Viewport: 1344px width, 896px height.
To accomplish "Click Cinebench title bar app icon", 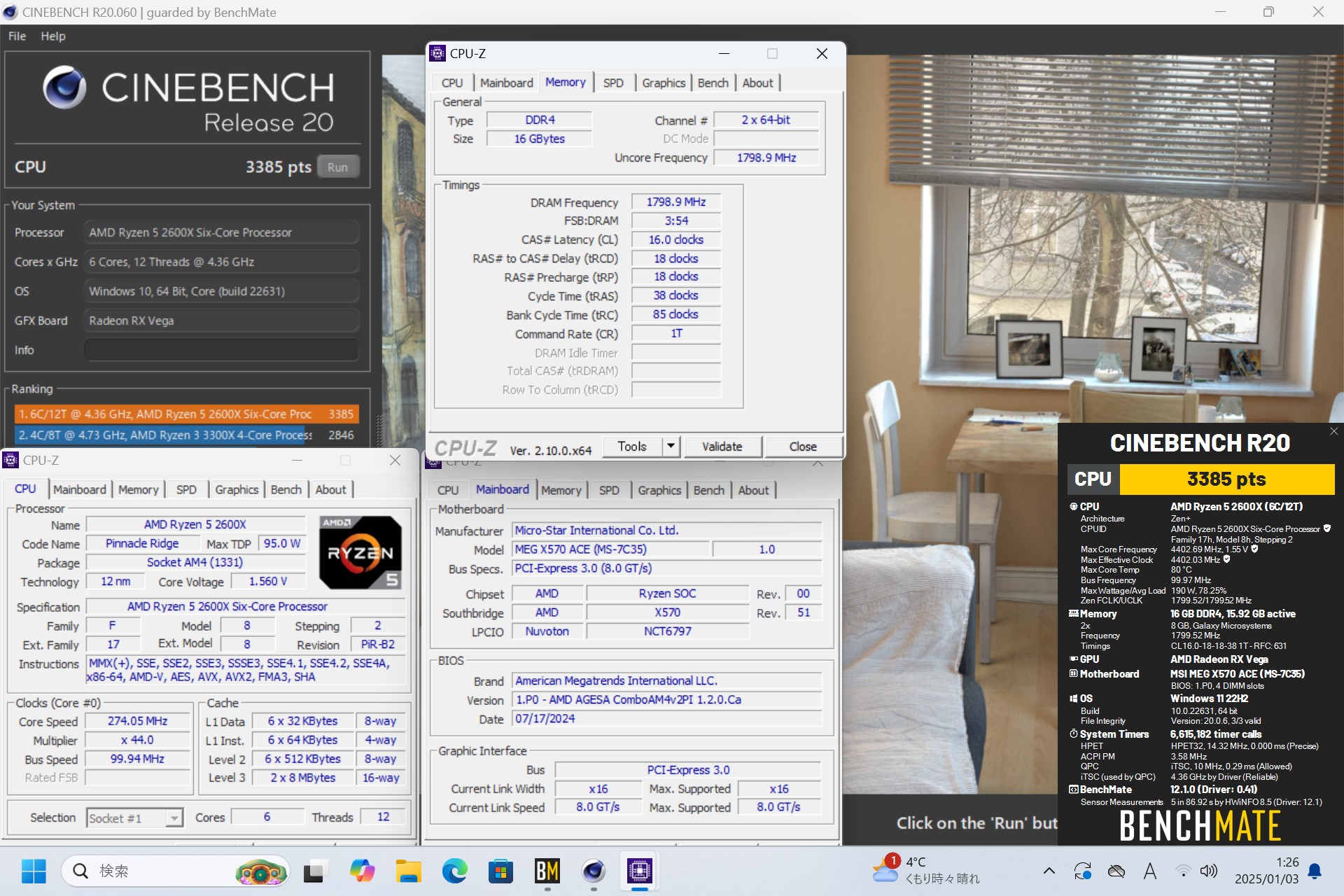I will pos(10,12).
